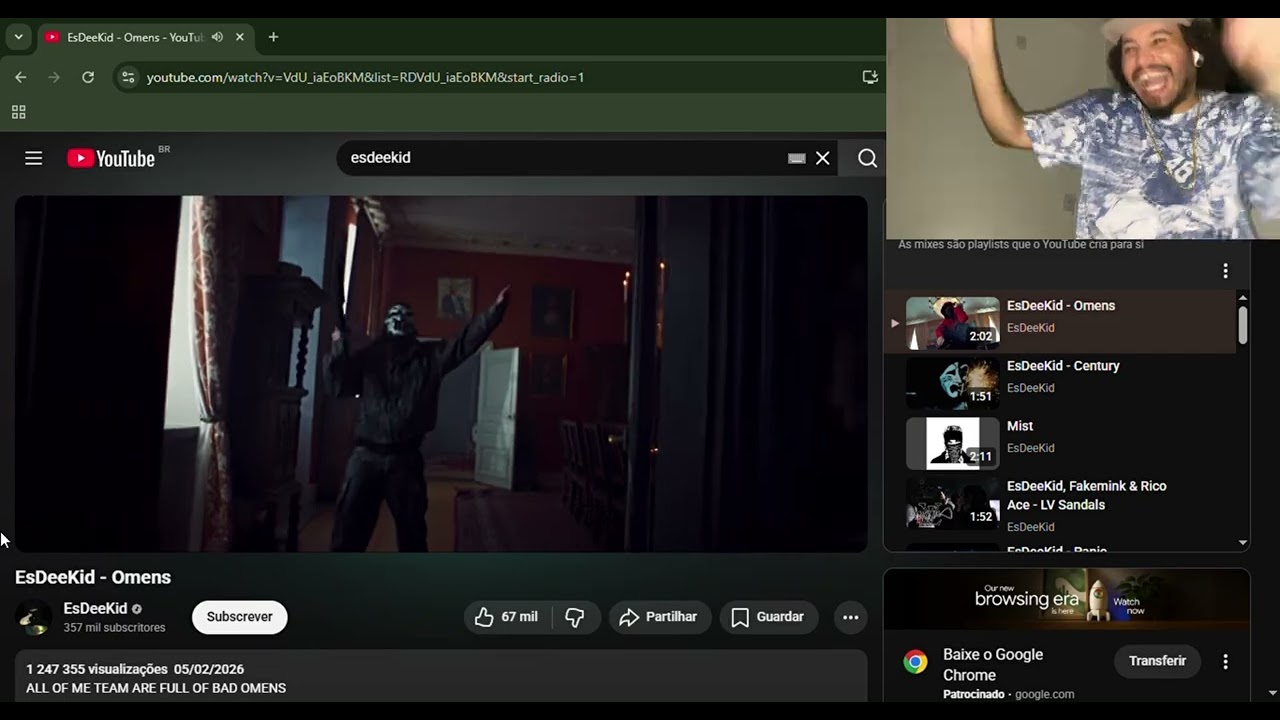Open the ad options three-dot menu
The height and width of the screenshot is (720, 1280).
1225,661
